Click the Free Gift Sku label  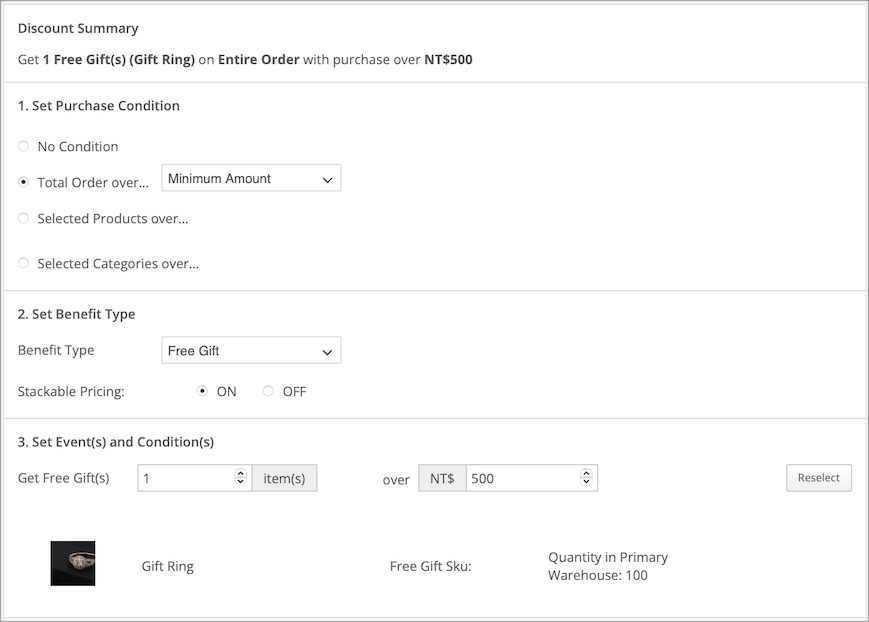(431, 566)
